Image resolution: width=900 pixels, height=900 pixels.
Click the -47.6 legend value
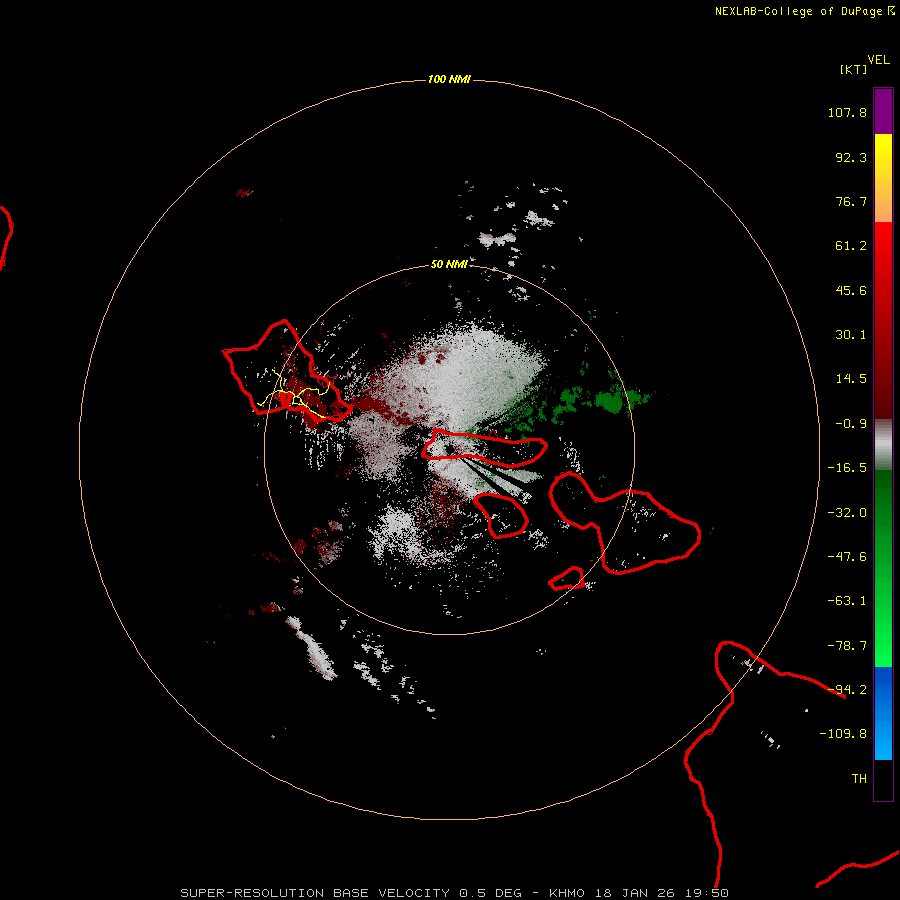pos(847,557)
